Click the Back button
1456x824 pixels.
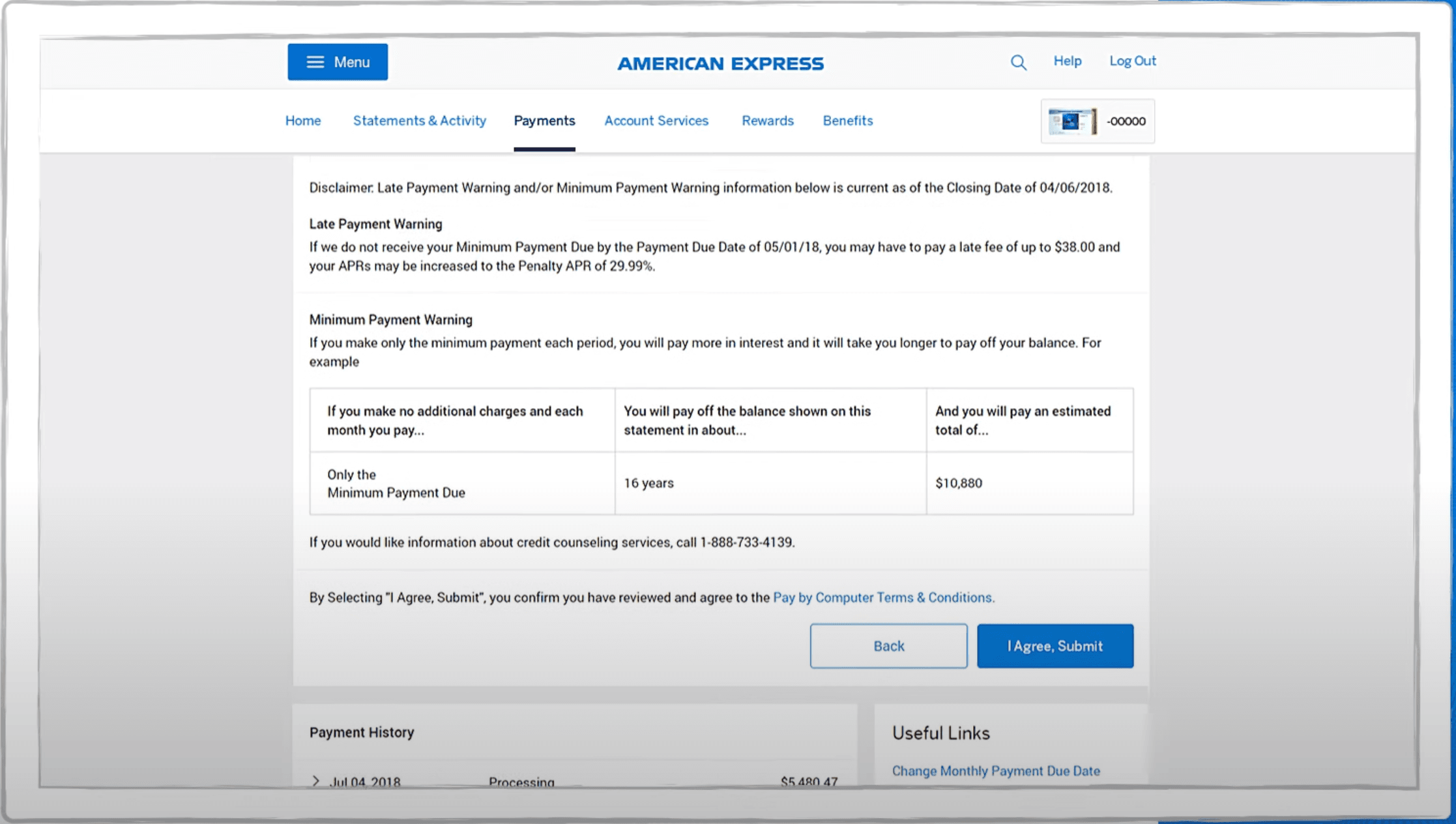coord(888,645)
